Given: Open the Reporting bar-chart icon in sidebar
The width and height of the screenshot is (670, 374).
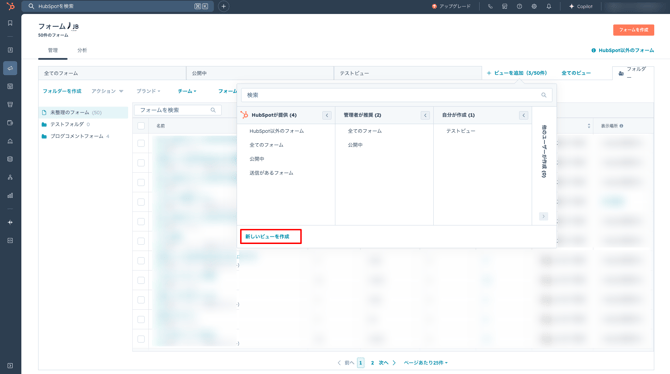Looking at the screenshot, I should pyautogui.click(x=10, y=195).
